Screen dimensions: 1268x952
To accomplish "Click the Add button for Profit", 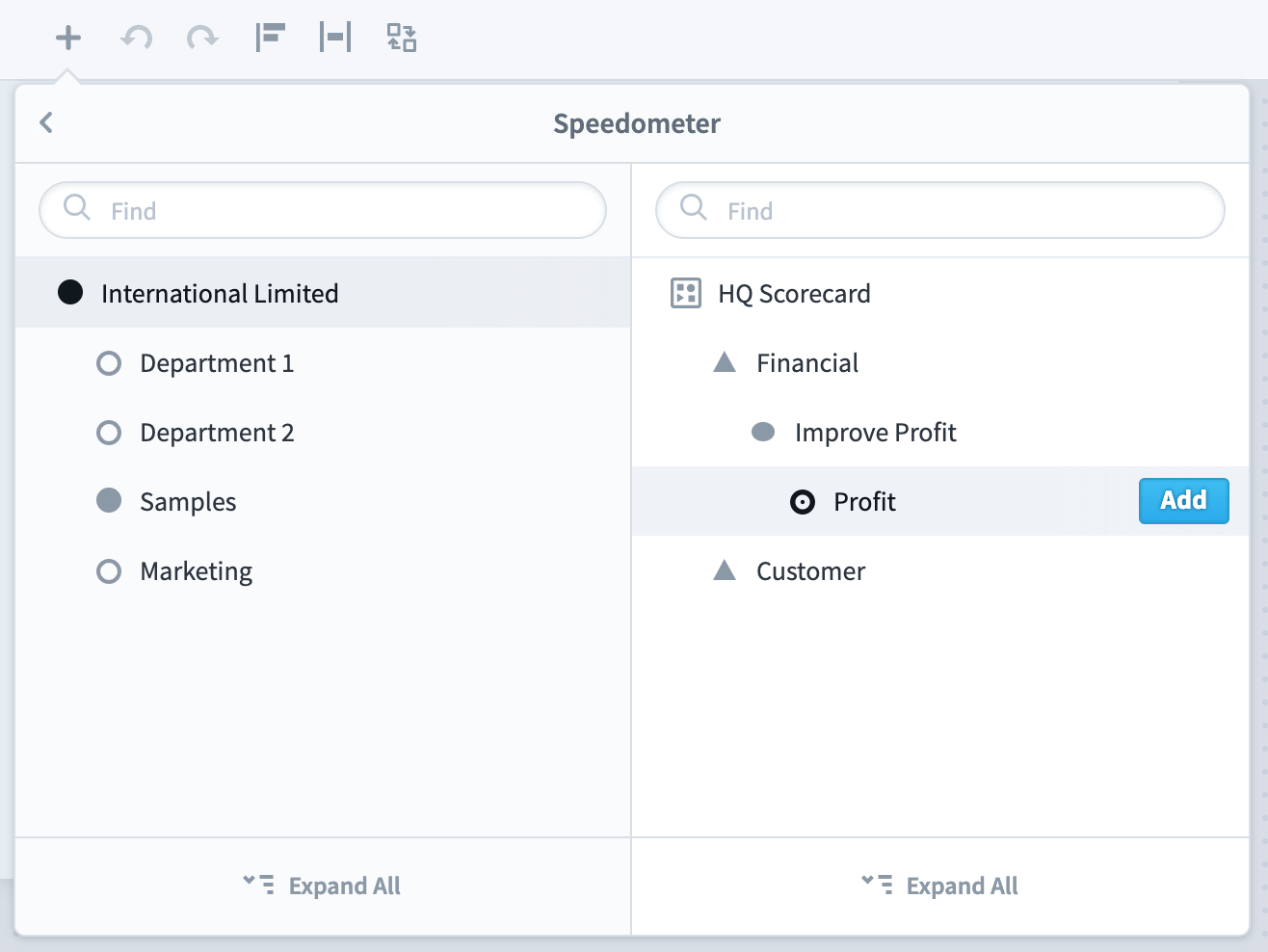I will pos(1184,501).
